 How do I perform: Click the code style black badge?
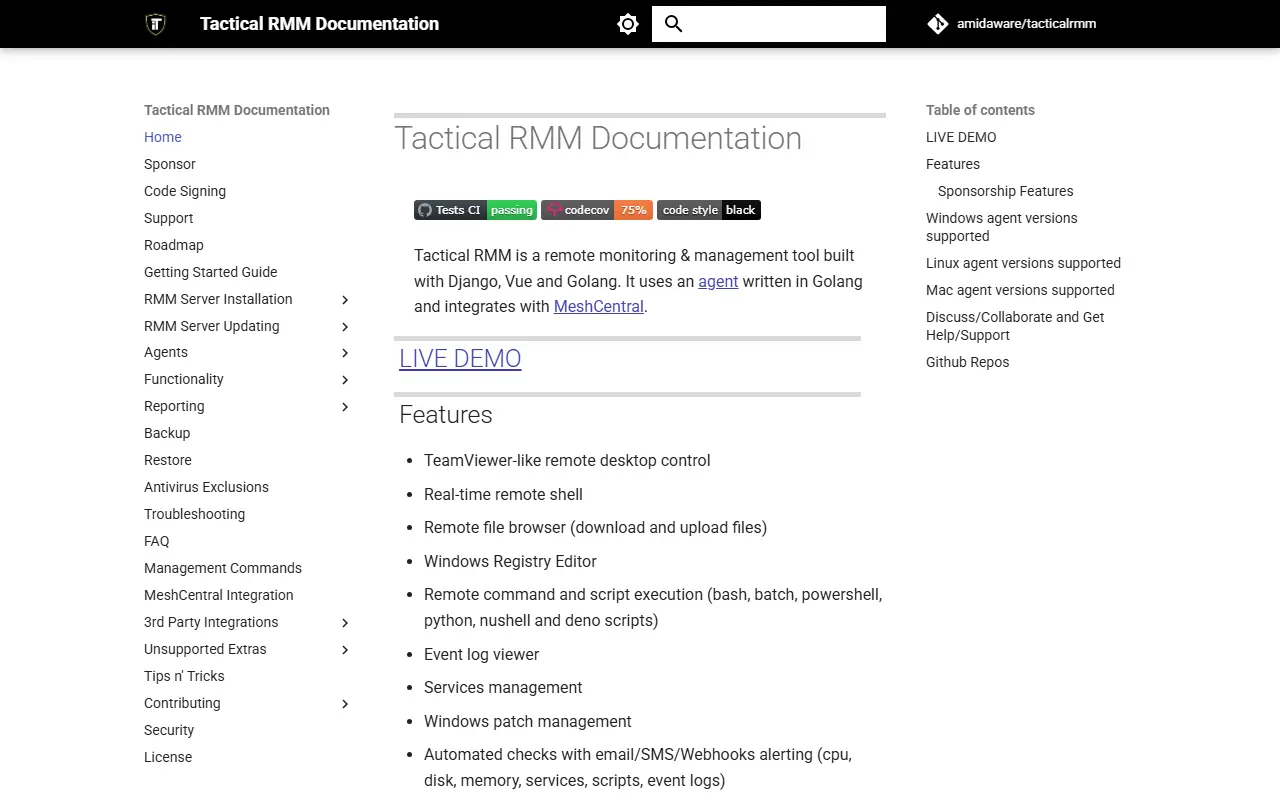709,210
